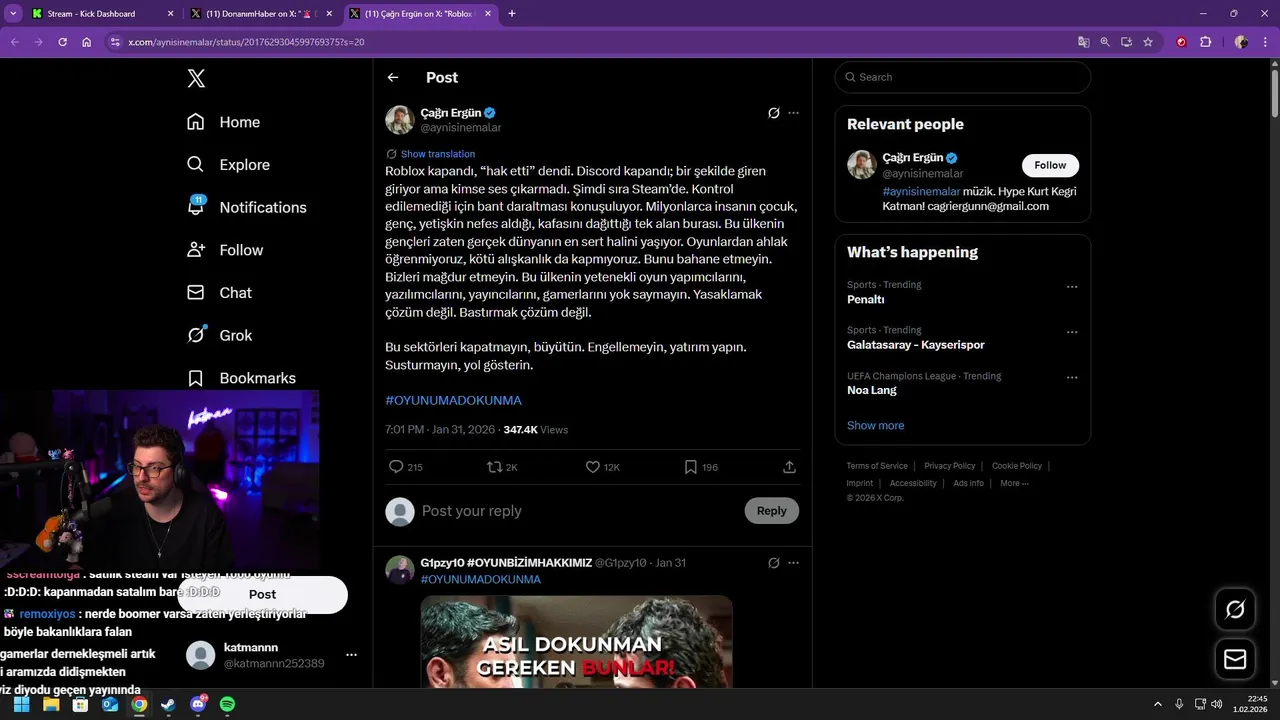Open the Privacy Policy link
The height and width of the screenshot is (720, 1280).
click(949, 466)
